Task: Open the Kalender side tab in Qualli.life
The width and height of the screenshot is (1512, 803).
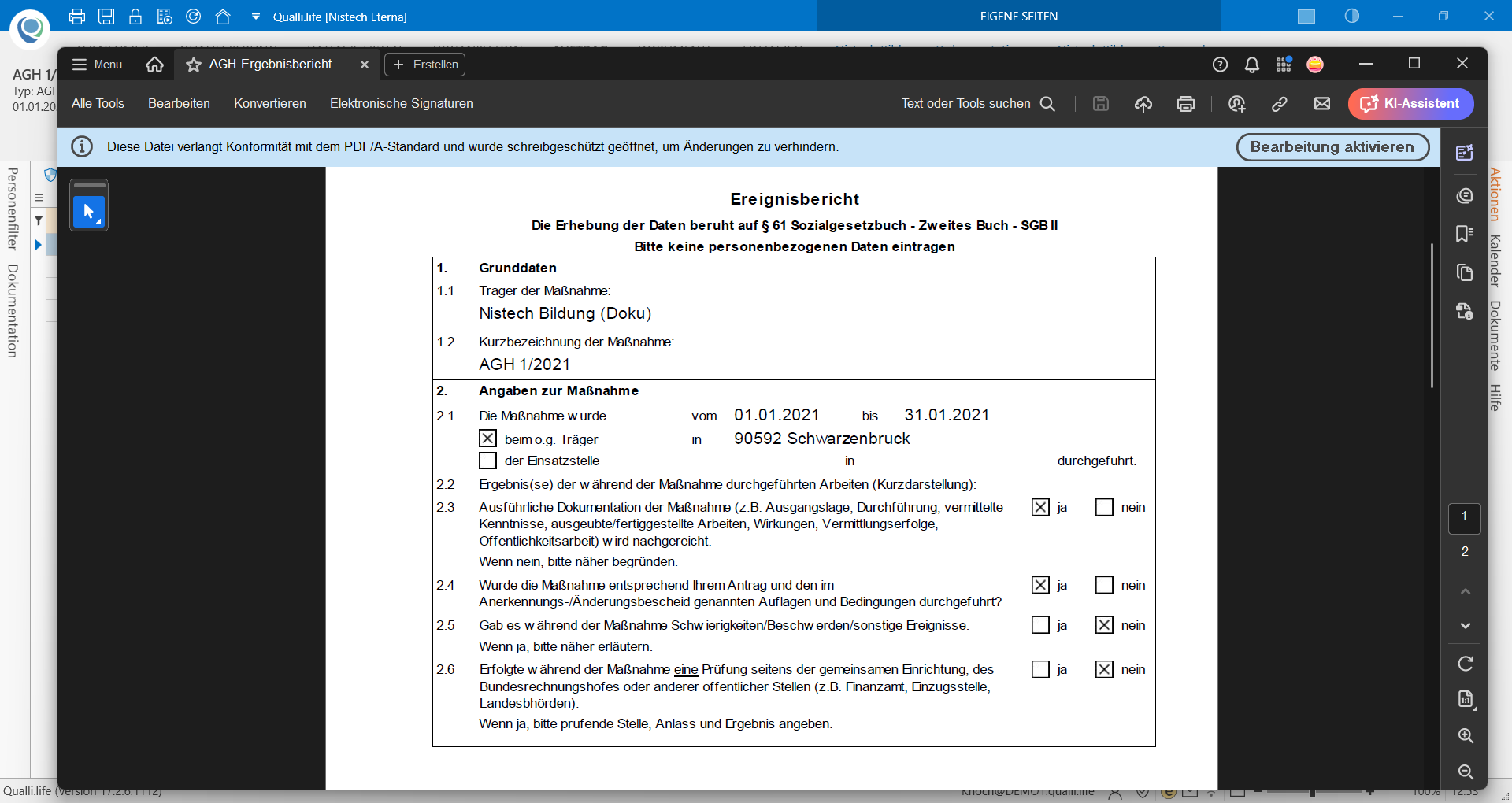Action: click(1495, 261)
